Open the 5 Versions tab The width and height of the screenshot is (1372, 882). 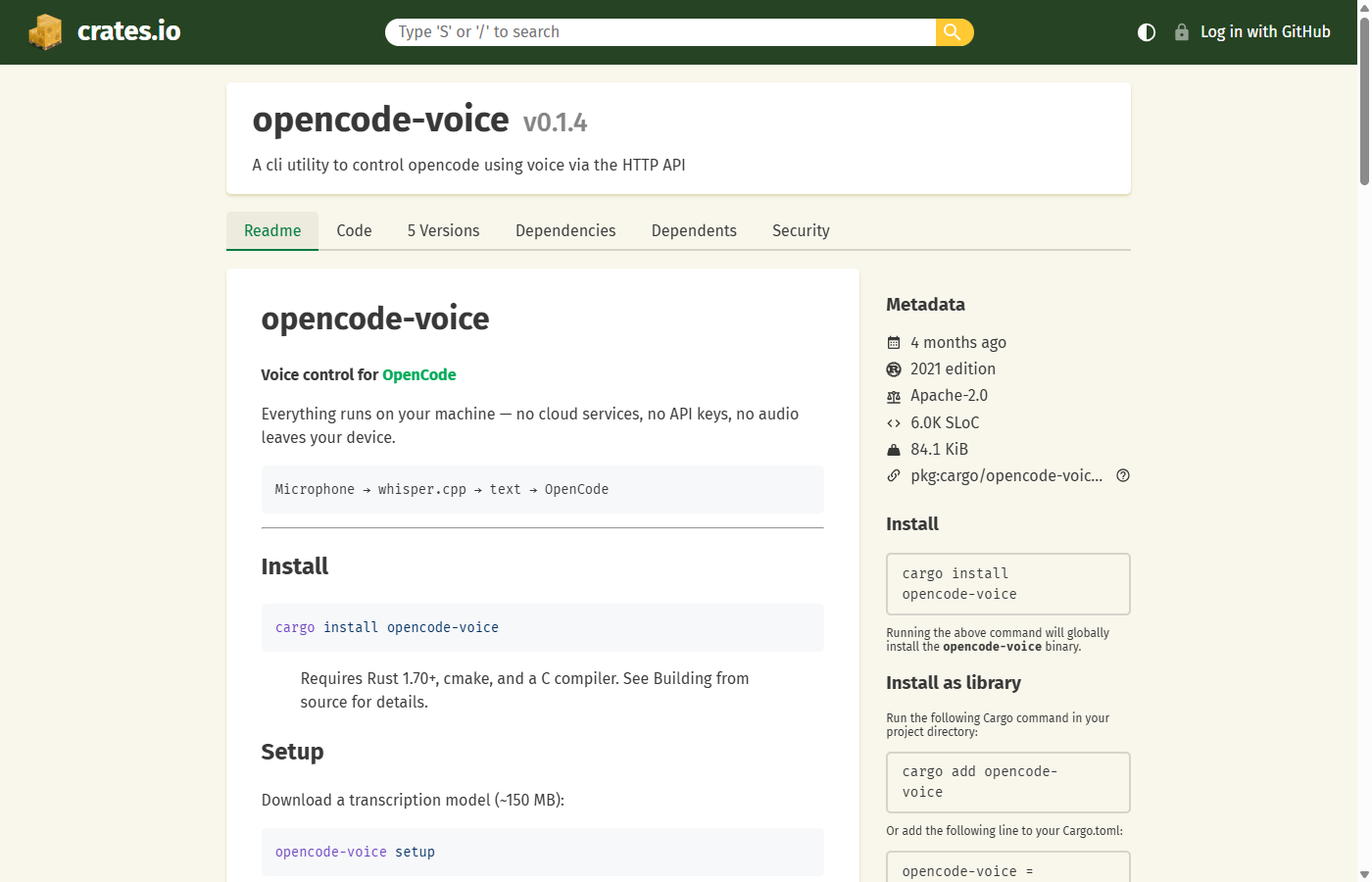pyautogui.click(x=444, y=231)
